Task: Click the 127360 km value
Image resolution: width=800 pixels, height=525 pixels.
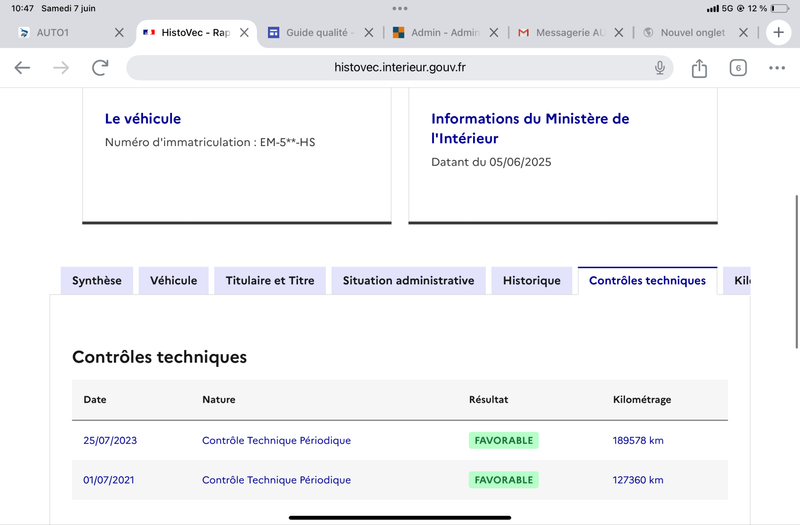Action: click(638, 480)
